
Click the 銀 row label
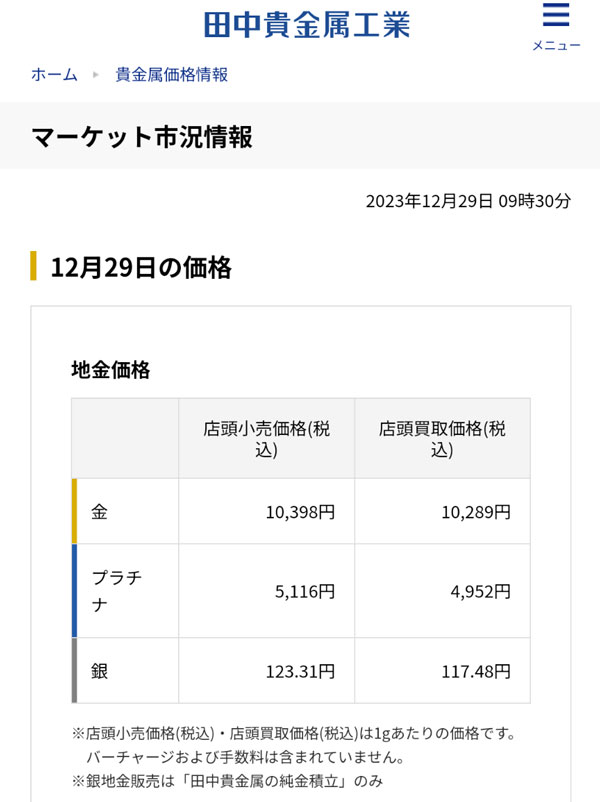[x=99, y=670]
